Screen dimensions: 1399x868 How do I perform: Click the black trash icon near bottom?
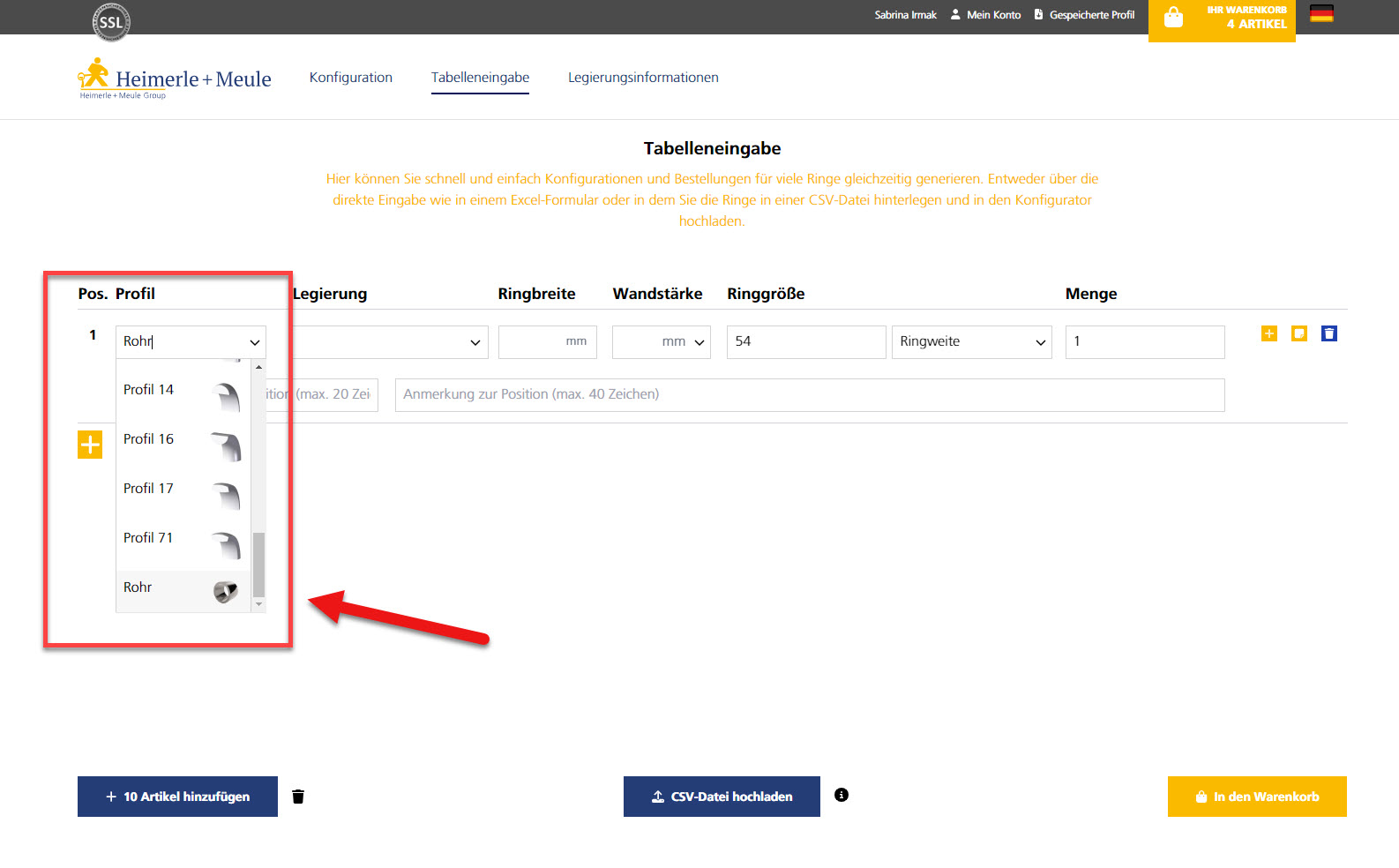click(298, 797)
